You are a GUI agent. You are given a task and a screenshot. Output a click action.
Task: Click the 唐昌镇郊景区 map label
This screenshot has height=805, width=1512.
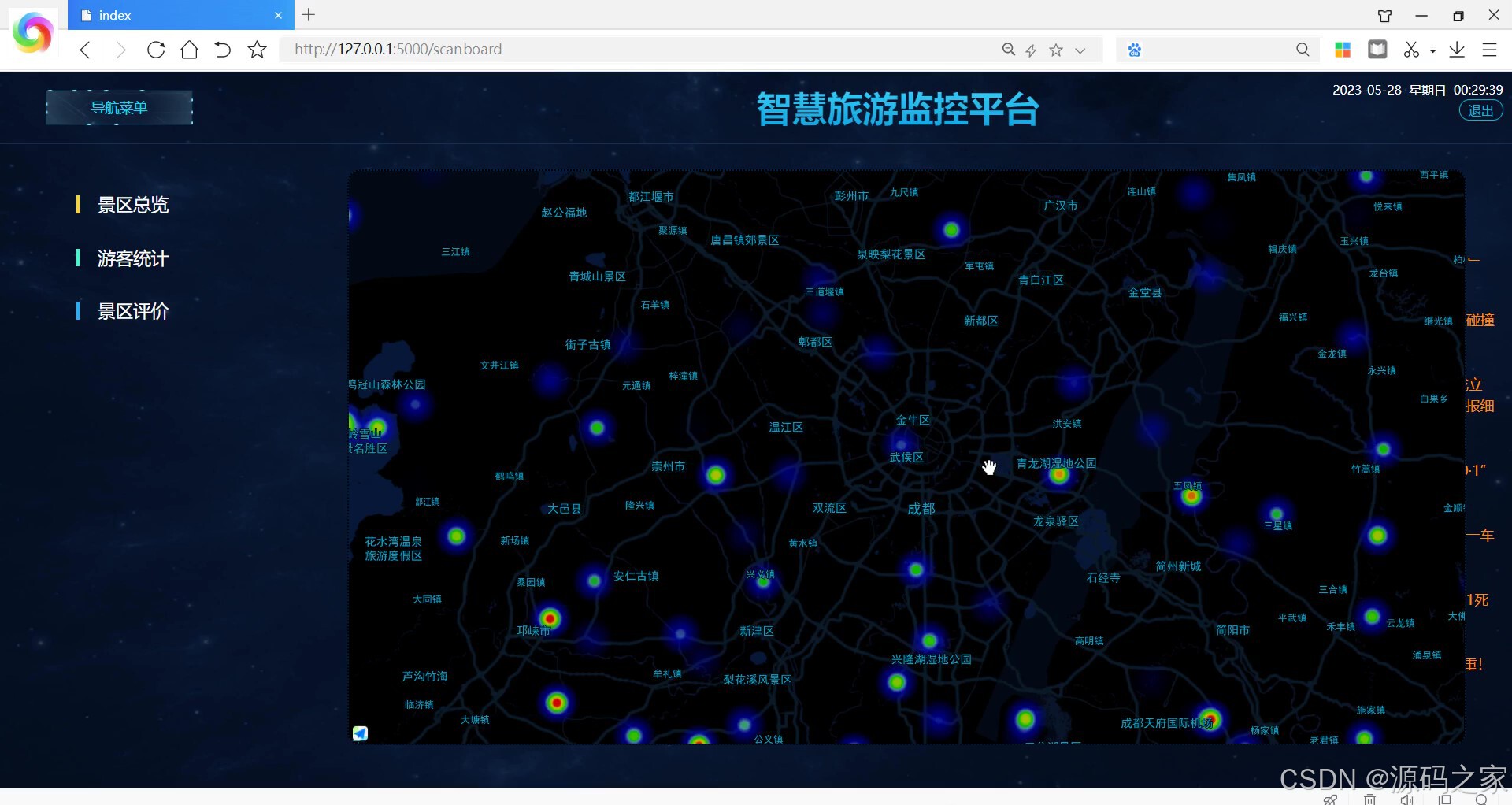[744, 240]
